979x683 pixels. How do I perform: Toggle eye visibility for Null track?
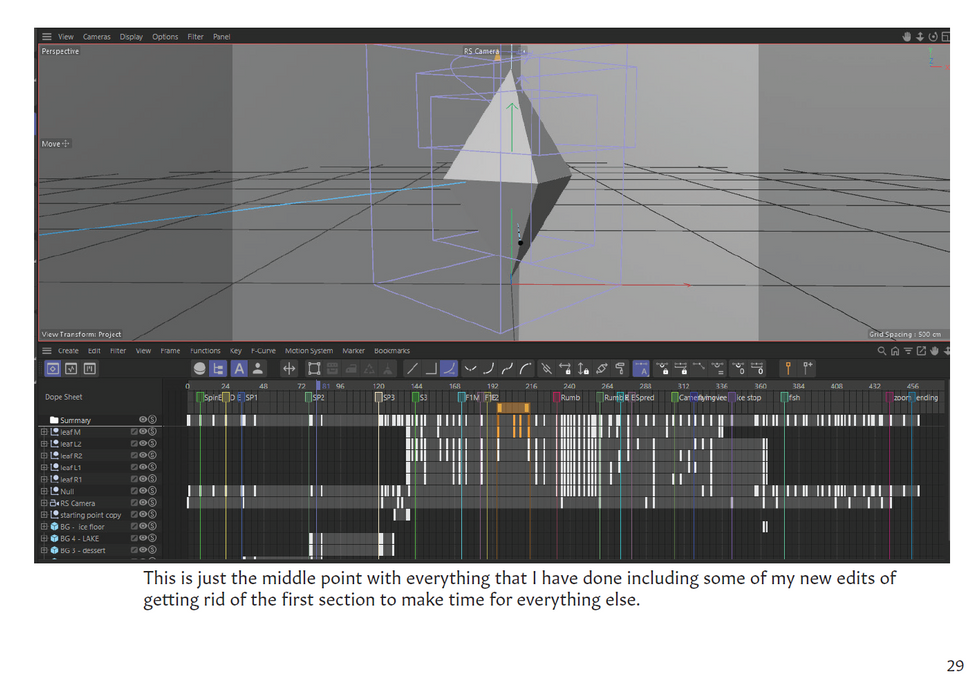coord(143,491)
